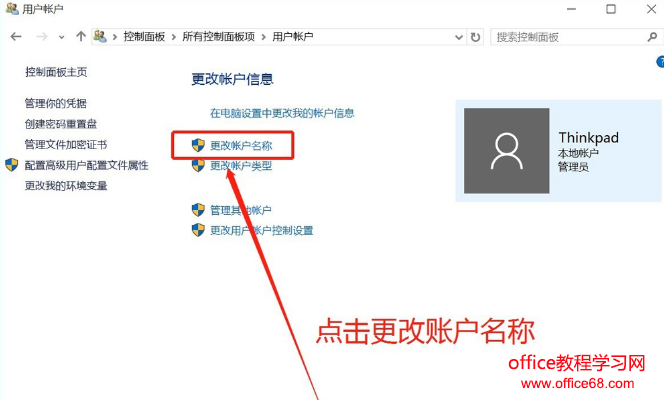Maximize the 用户帐户 window

pos(611,9)
